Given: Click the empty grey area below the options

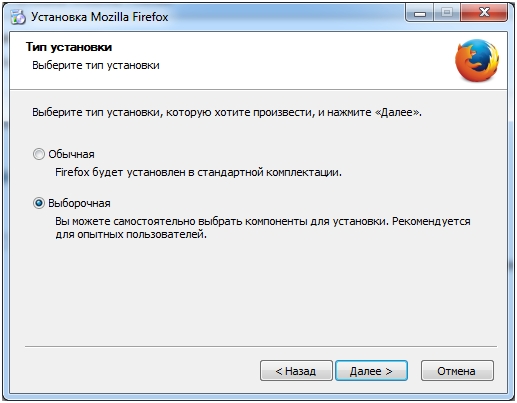Looking at the screenshot, I should coord(258,293).
